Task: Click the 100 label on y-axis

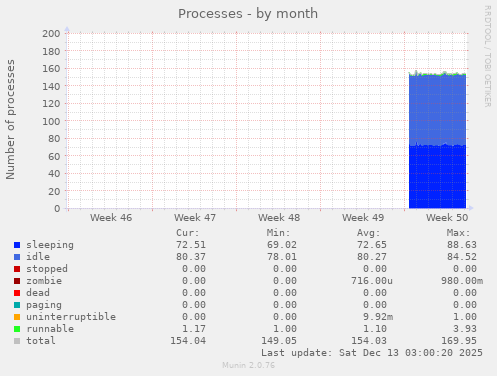Action: (51, 121)
